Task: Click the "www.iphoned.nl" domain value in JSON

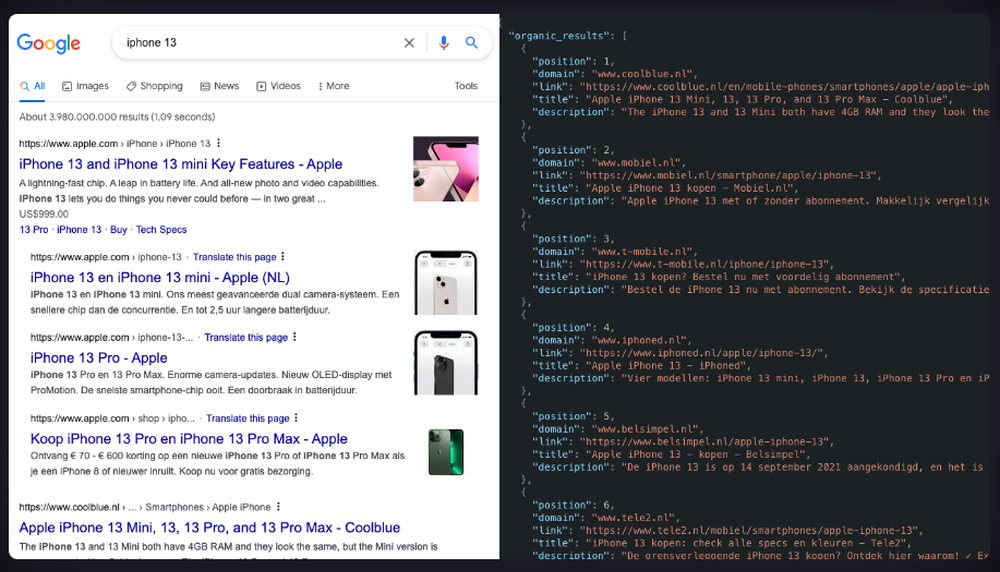Action: click(640, 341)
